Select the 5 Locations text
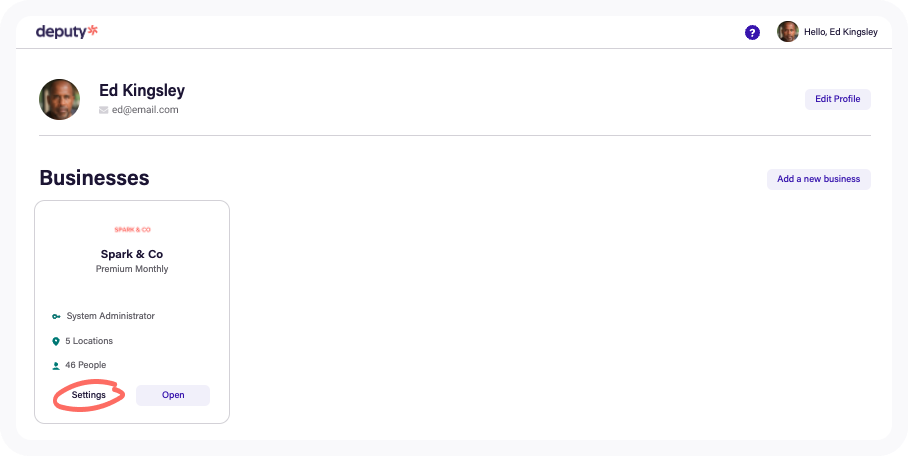The image size is (908, 456). click(90, 341)
